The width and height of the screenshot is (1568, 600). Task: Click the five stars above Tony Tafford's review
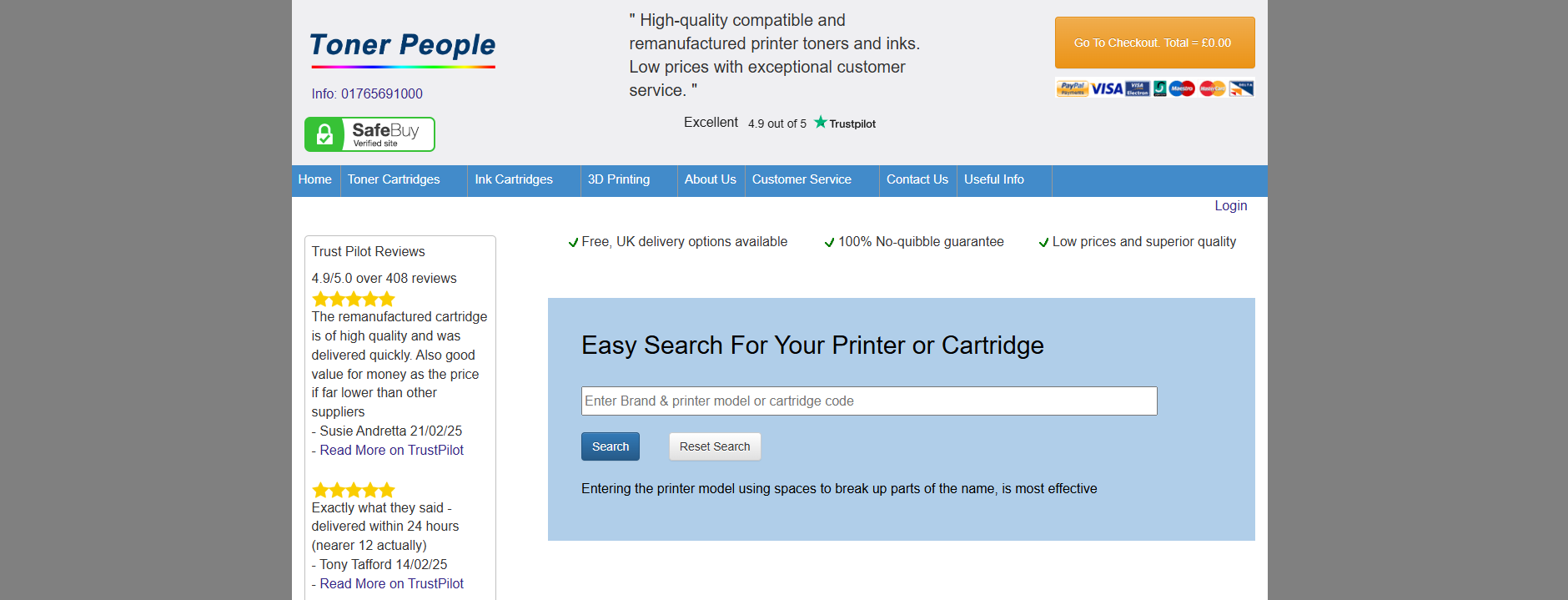click(354, 490)
